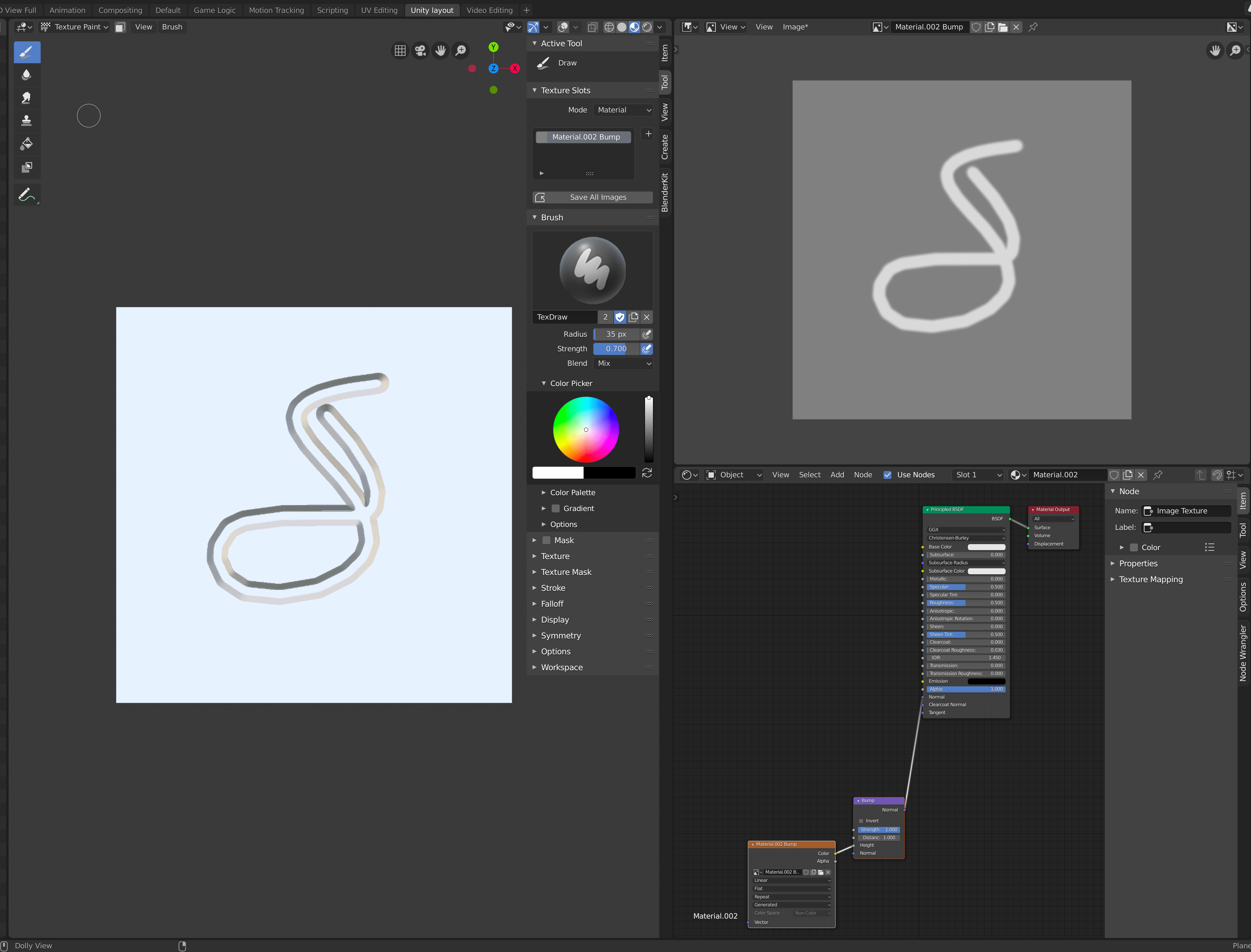Click swap colors icon under color wheel
1251x952 pixels.
tap(646, 473)
